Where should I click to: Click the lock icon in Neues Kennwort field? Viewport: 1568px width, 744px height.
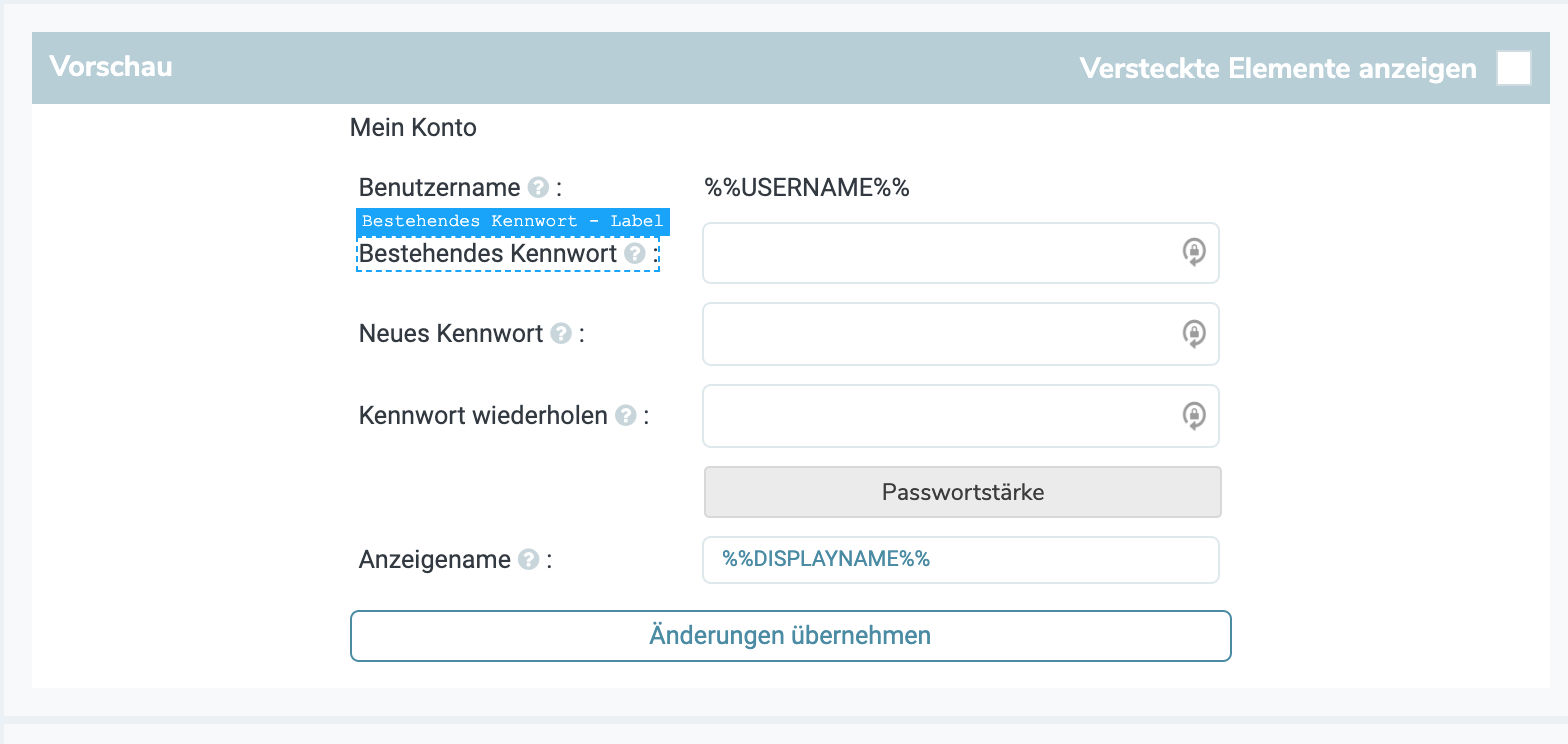[x=1196, y=333]
